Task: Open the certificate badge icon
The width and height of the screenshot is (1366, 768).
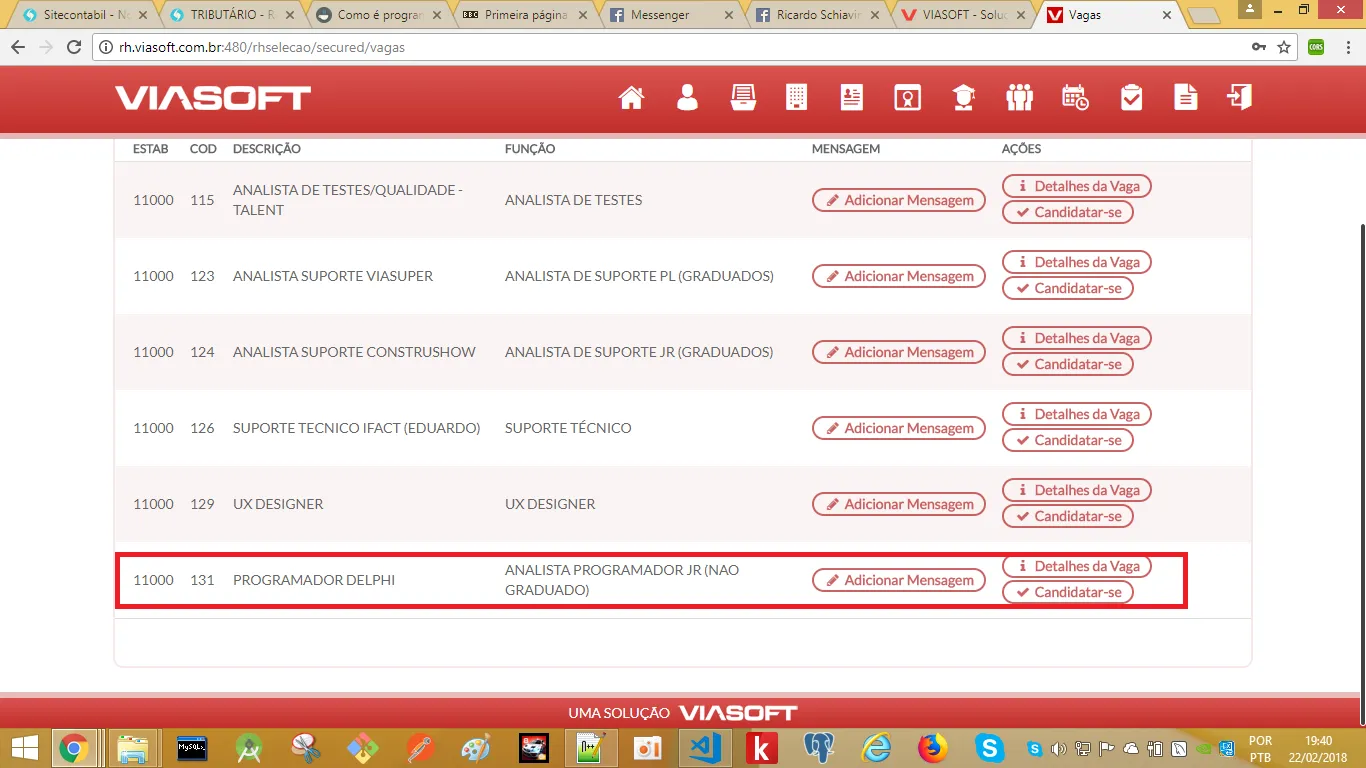Action: (907, 97)
